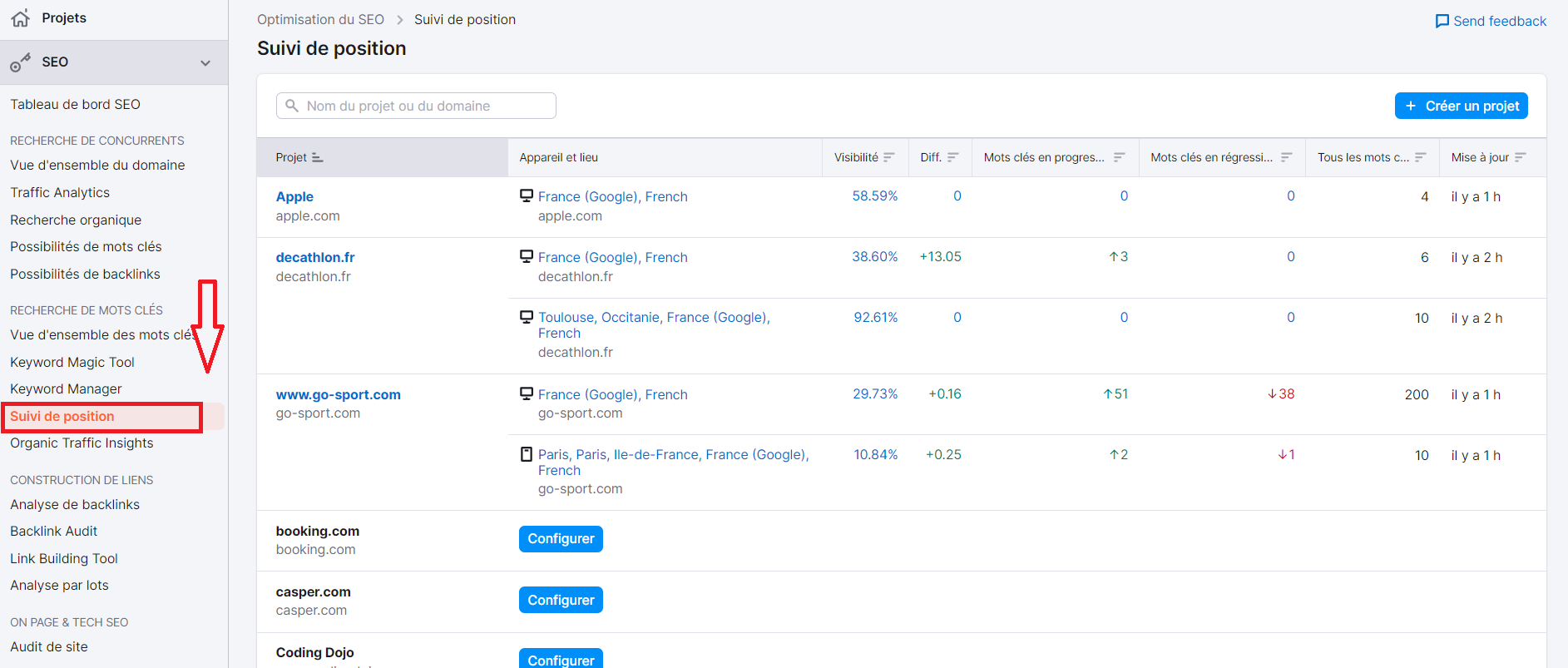Click decathlon.fr visibility 38.60%
The height and width of the screenshot is (668, 1568).
[x=875, y=256]
